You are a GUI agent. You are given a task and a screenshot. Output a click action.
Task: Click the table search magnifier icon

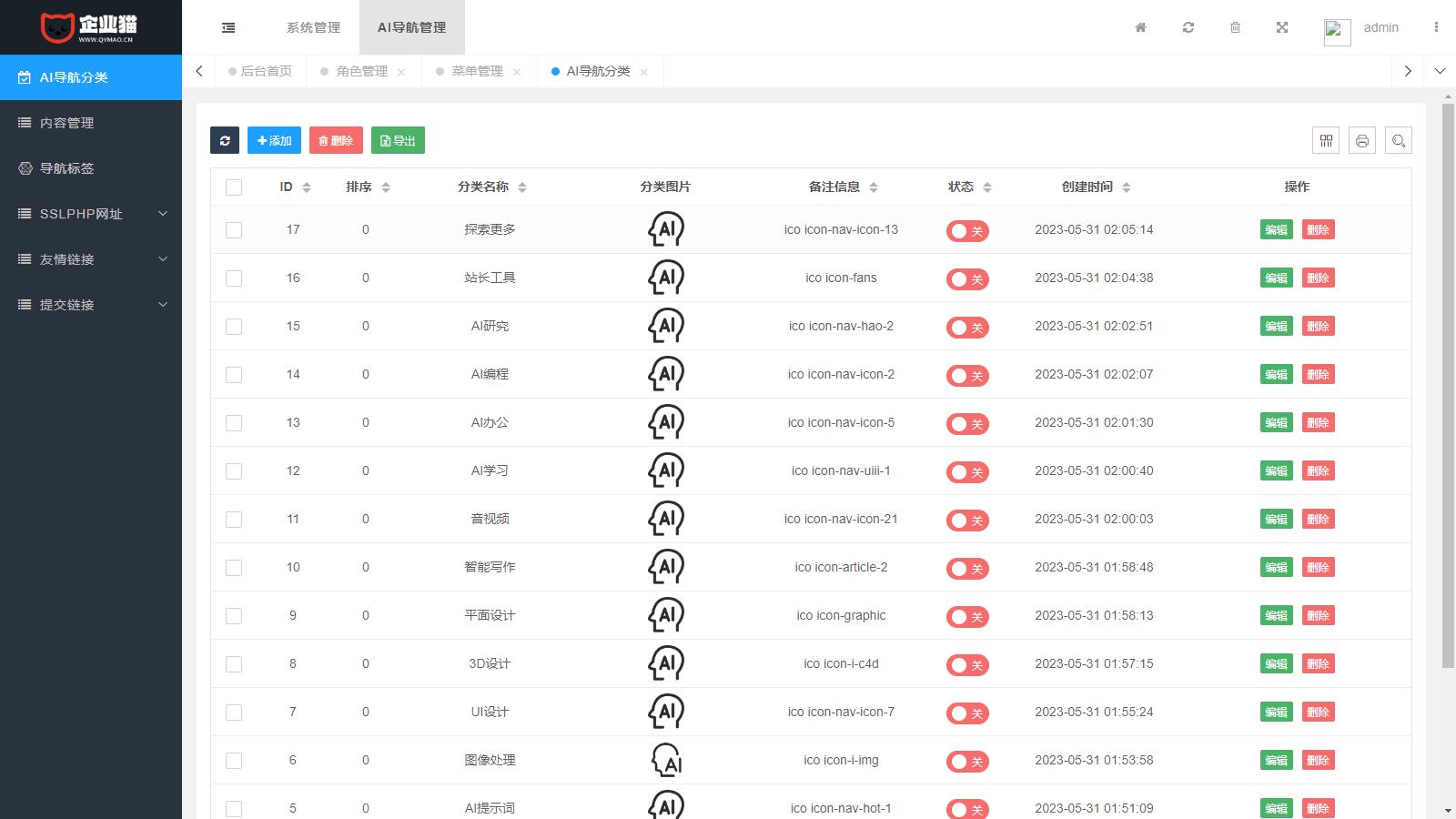1399,141
